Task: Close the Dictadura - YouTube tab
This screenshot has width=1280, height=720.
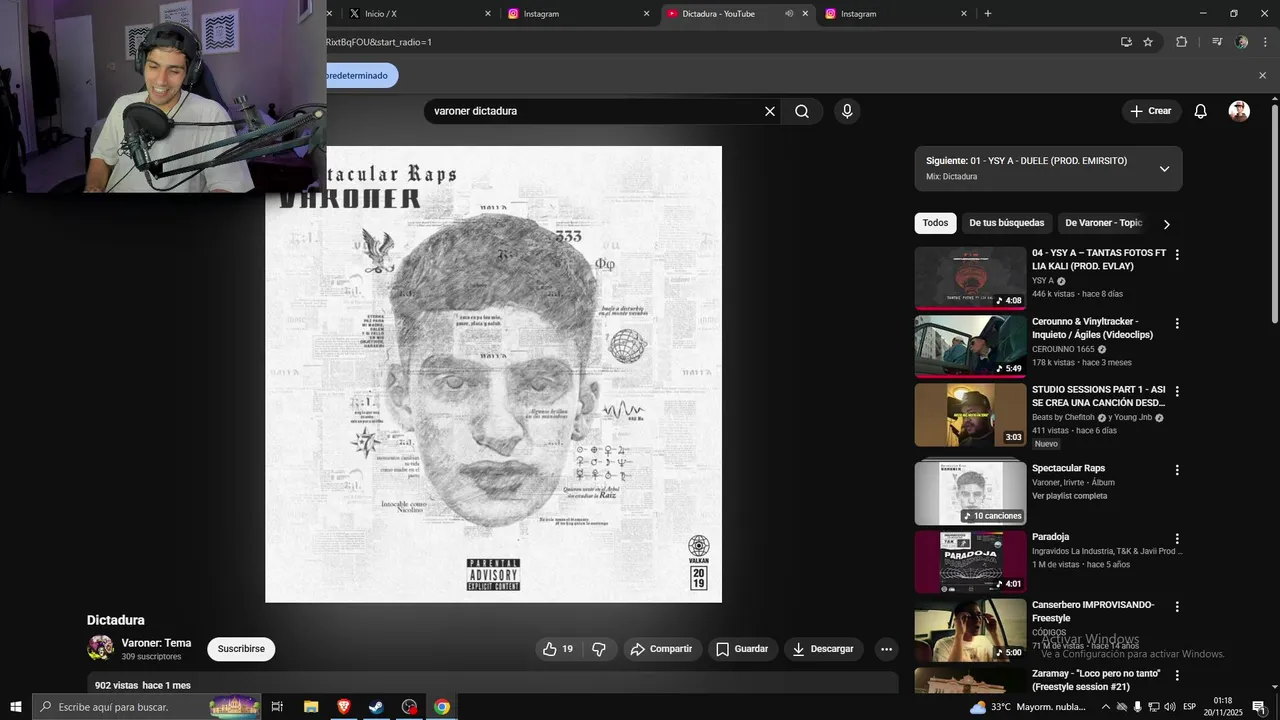Action: pos(805,14)
